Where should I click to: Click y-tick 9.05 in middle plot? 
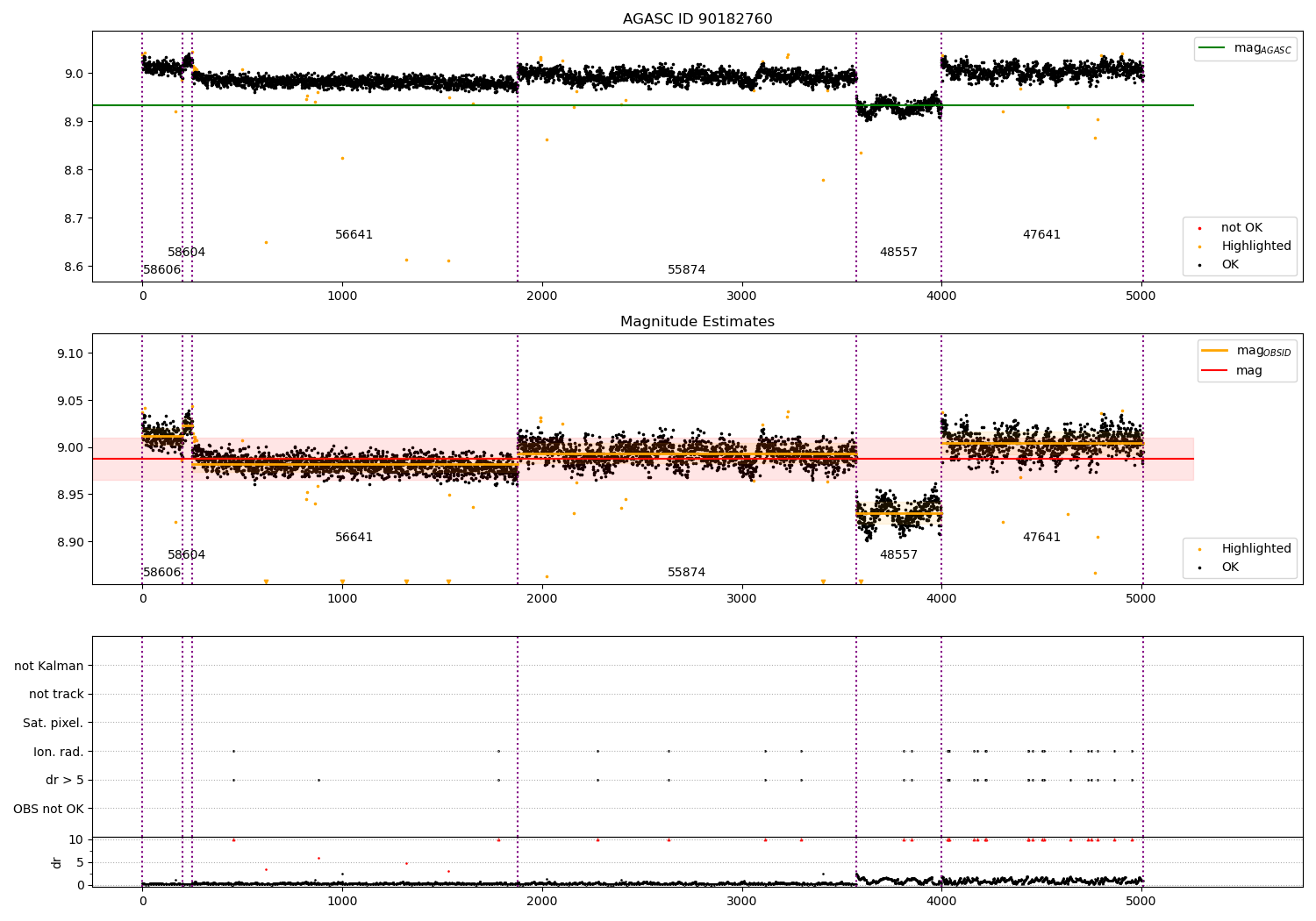coord(70,401)
